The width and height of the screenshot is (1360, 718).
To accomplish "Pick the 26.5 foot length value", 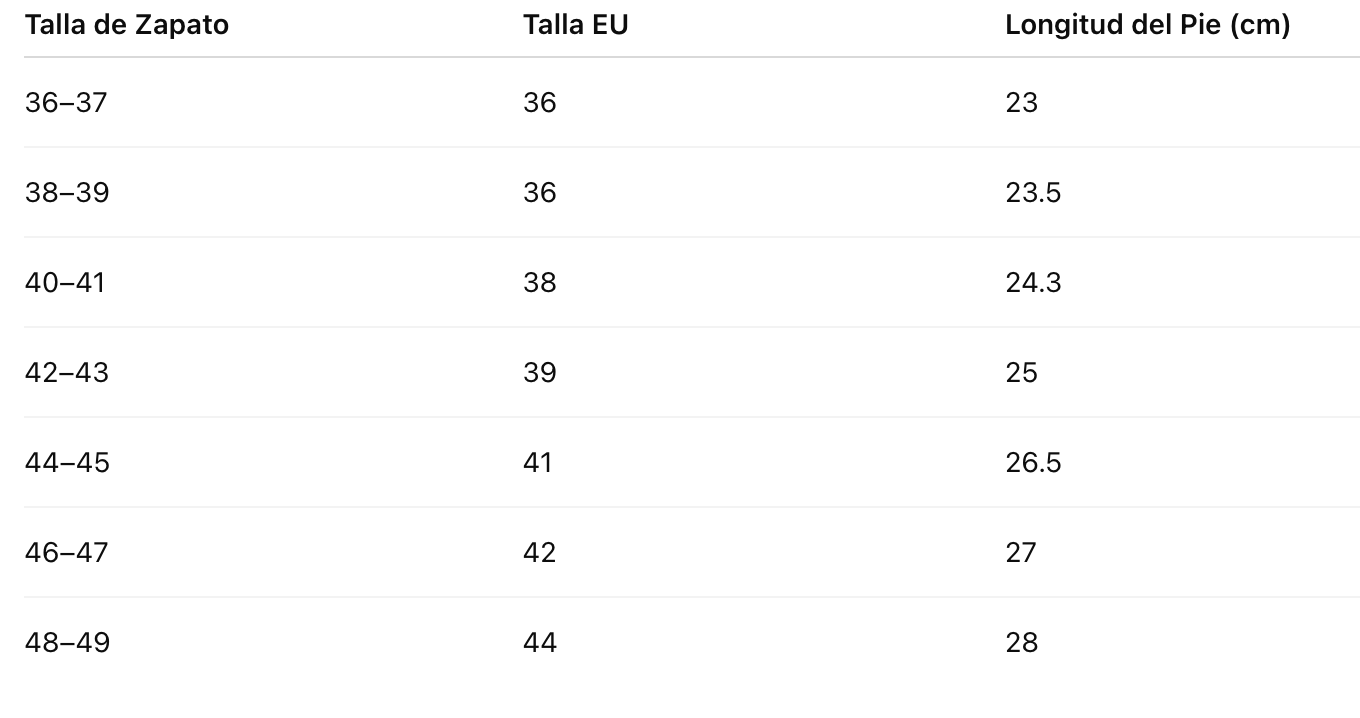I will point(1033,463).
